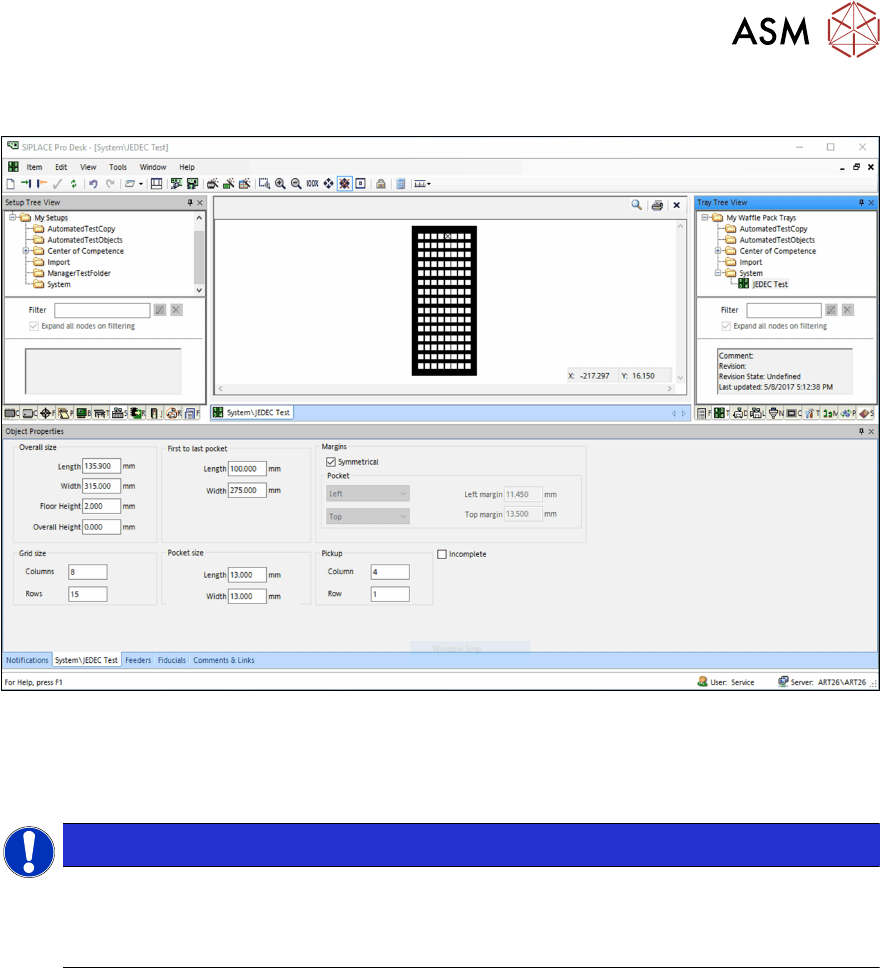The image size is (880, 968).
Task: Click the padlock icon in the toolbar
Action: tap(381, 184)
